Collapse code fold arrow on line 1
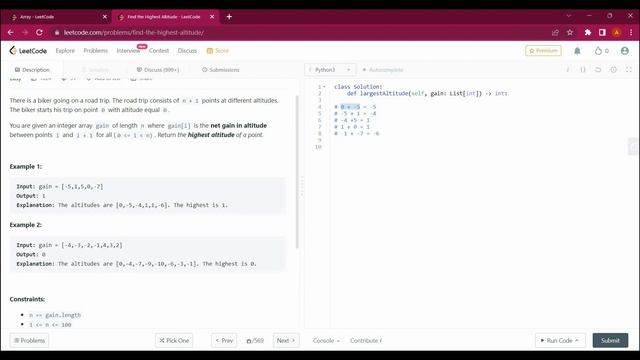The height and width of the screenshot is (360, 640). click(324, 87)
